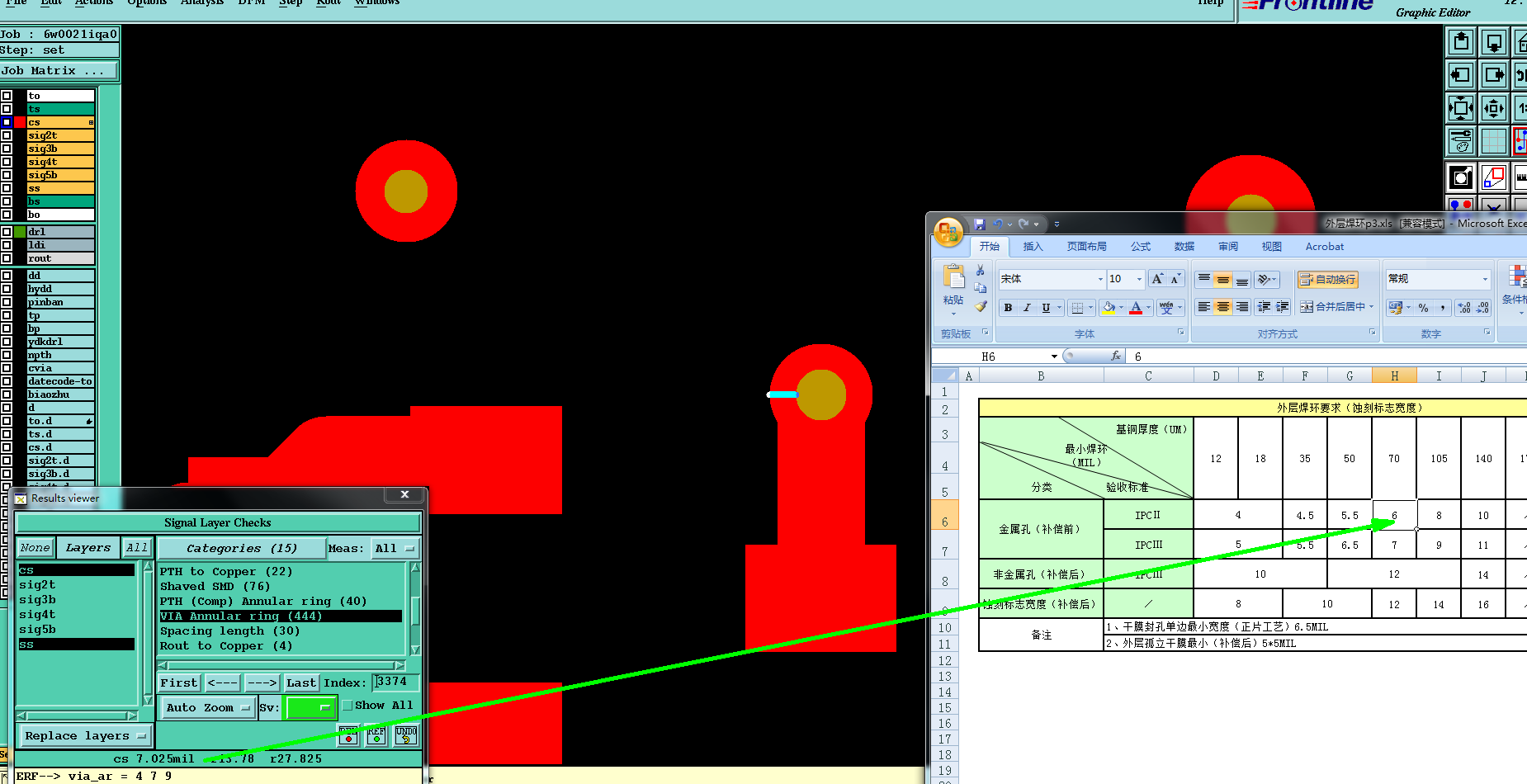Select the feature-select arrow tool icon

1461,177
